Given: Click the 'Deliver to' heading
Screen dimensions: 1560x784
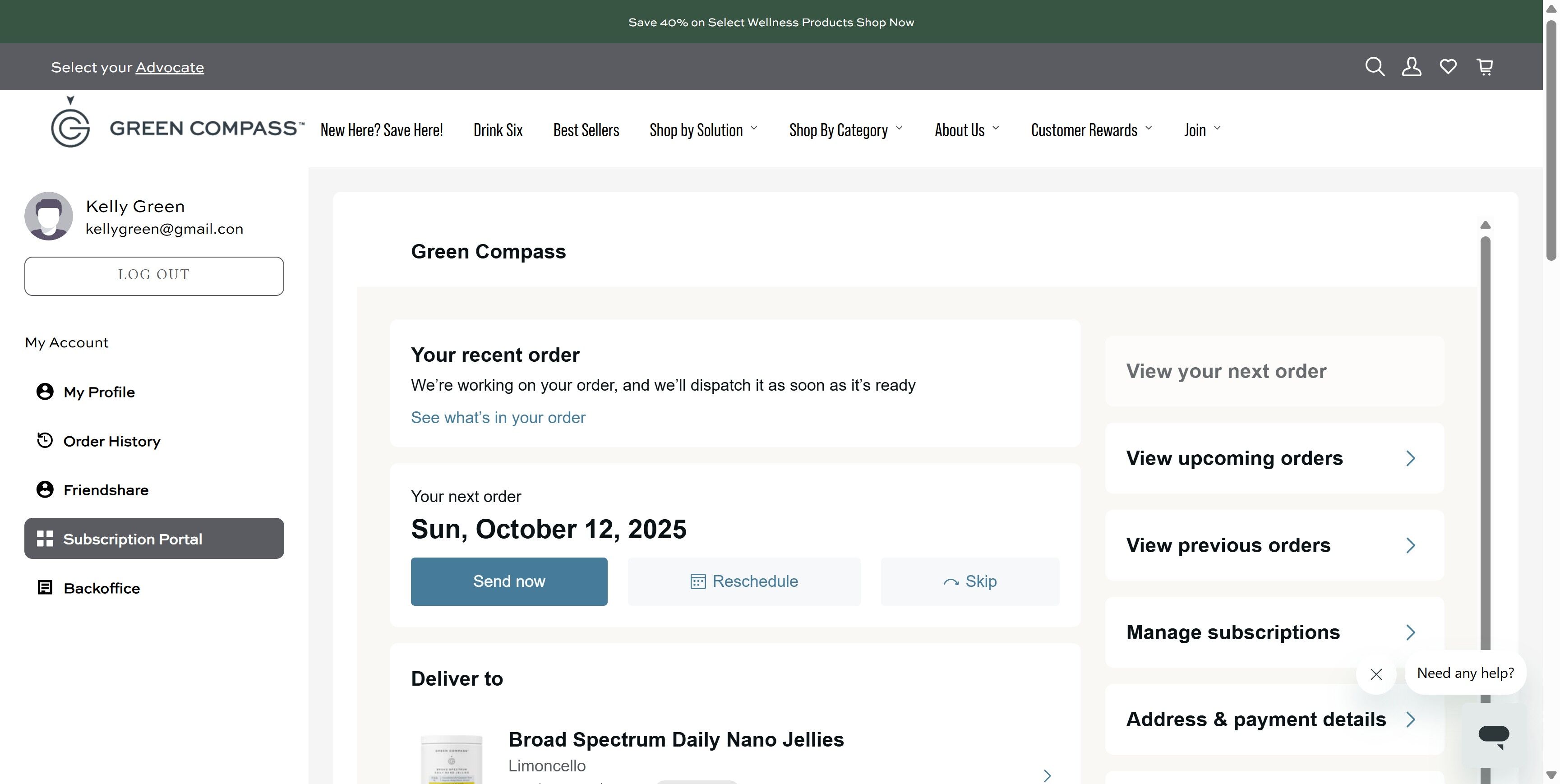Looking at the screenshot, I should pos(457,678).
